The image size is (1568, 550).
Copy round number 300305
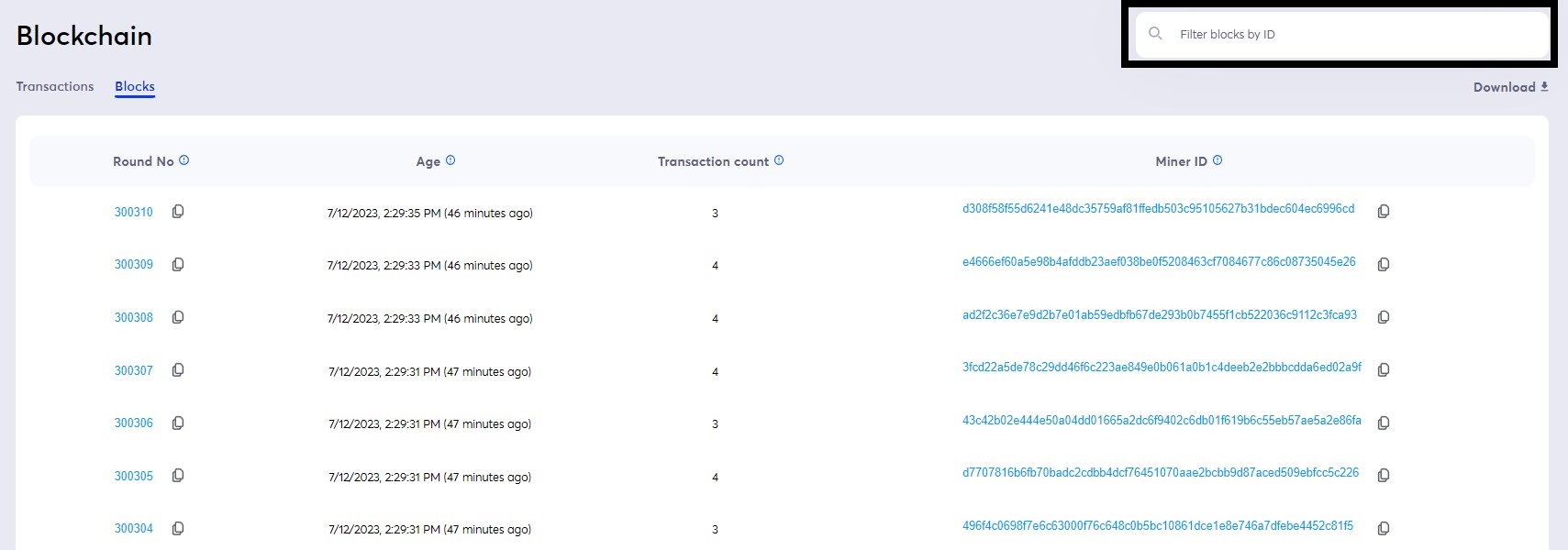(x=178, y=476)
